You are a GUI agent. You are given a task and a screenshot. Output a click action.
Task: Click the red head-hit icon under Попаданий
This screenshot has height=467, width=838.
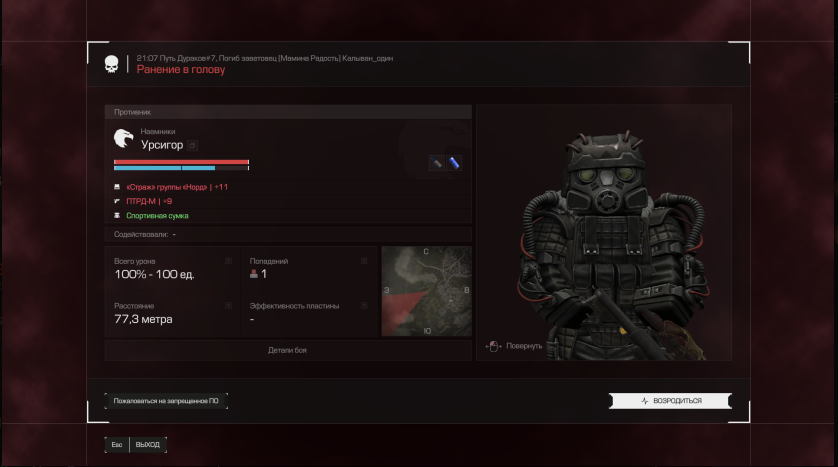tap(254, 274)
